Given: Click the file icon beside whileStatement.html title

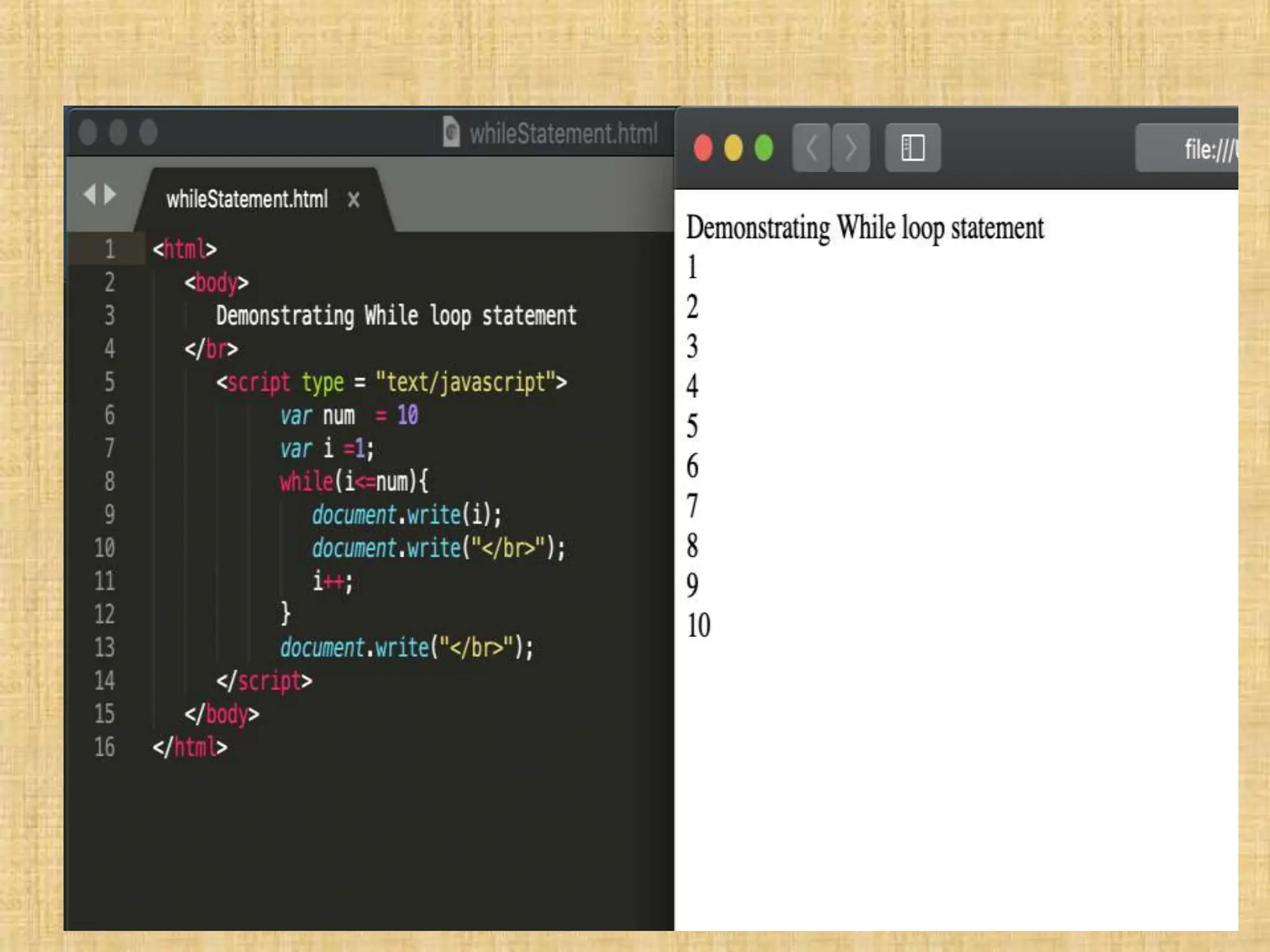Looking at the screenshot, I should [x=451, y=132].
